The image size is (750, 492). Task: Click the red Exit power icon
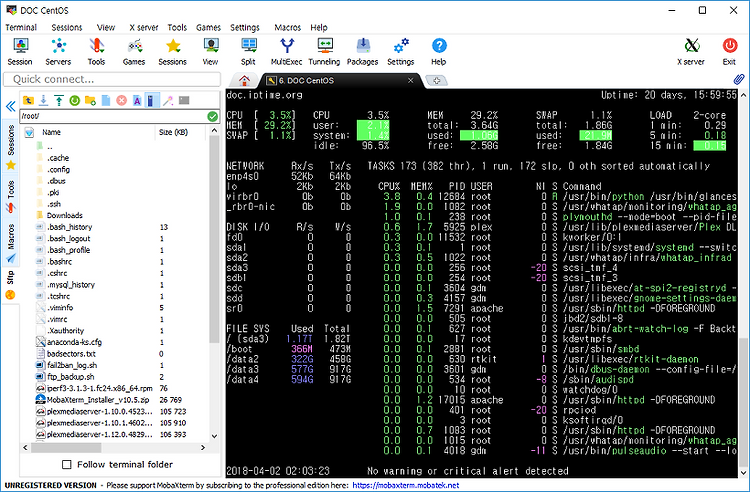coord(729,52)
